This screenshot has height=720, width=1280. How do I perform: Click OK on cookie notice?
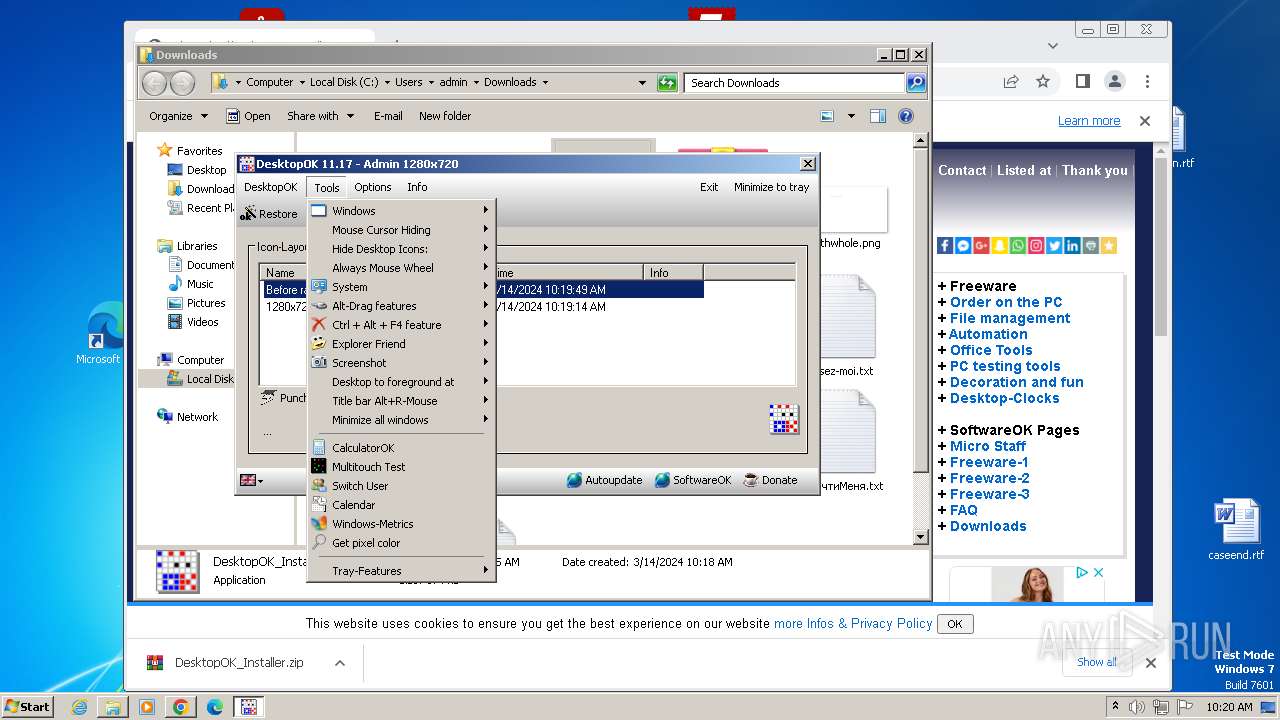(x=955, y=624)
